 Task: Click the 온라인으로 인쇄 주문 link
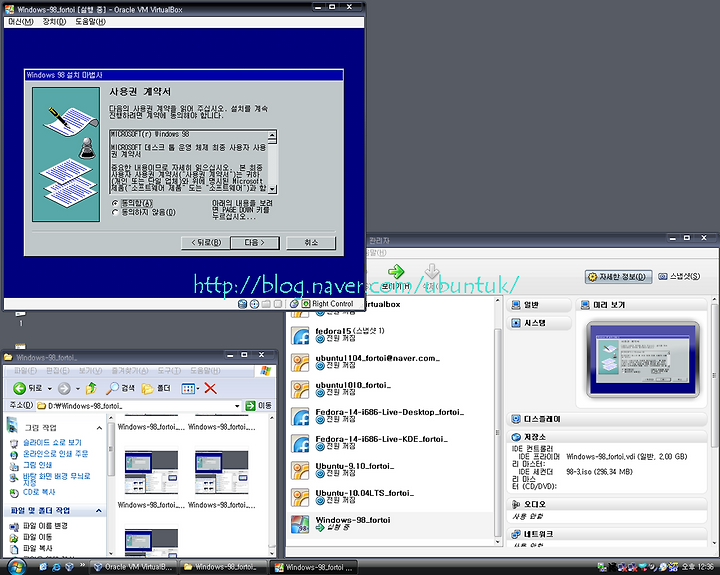coord(56,454)
